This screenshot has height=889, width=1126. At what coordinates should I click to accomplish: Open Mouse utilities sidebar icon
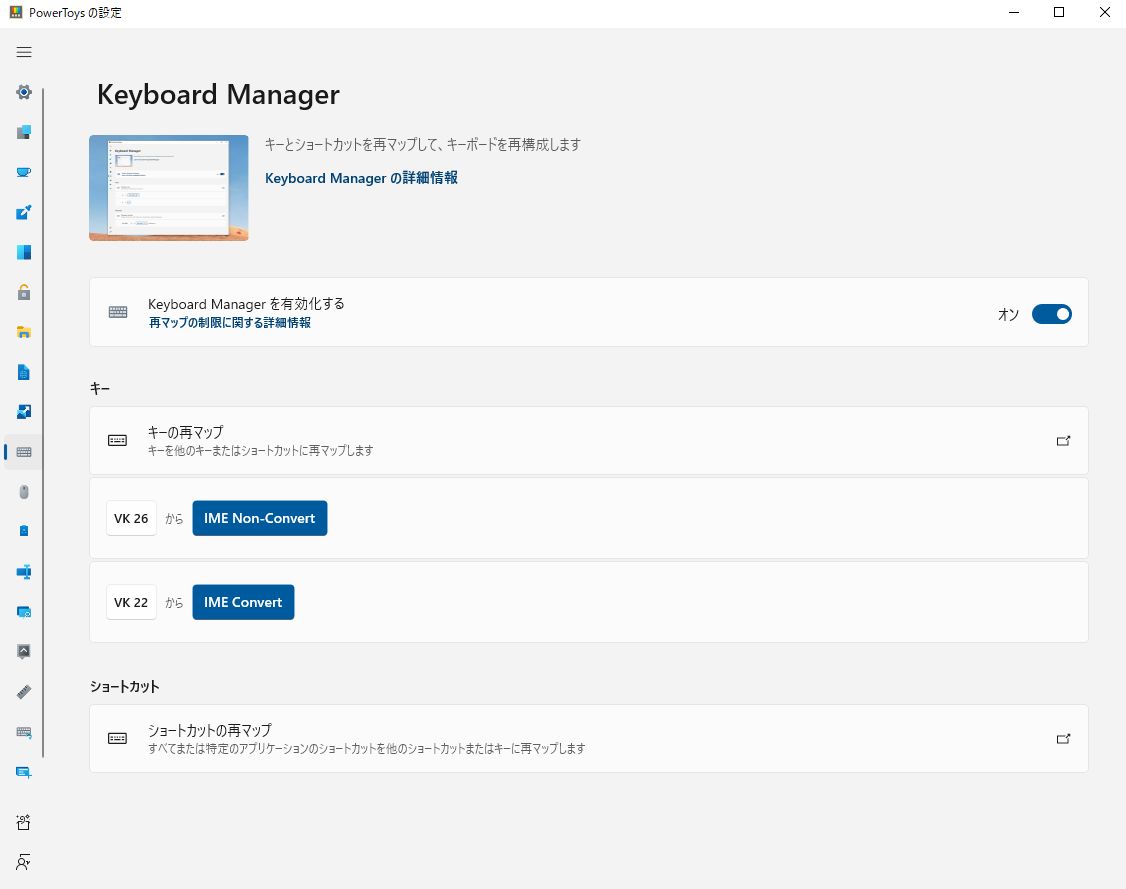[x=24, y=492]
